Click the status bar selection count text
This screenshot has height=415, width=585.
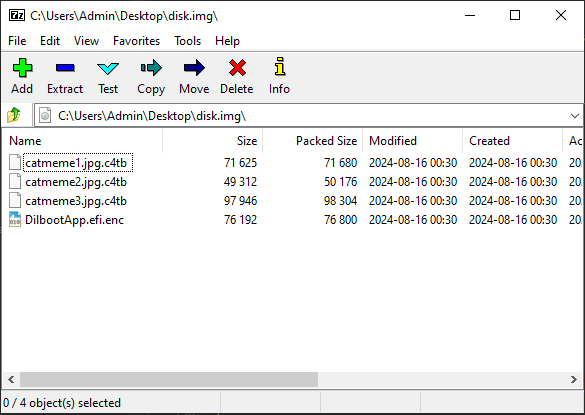[62, 403]
